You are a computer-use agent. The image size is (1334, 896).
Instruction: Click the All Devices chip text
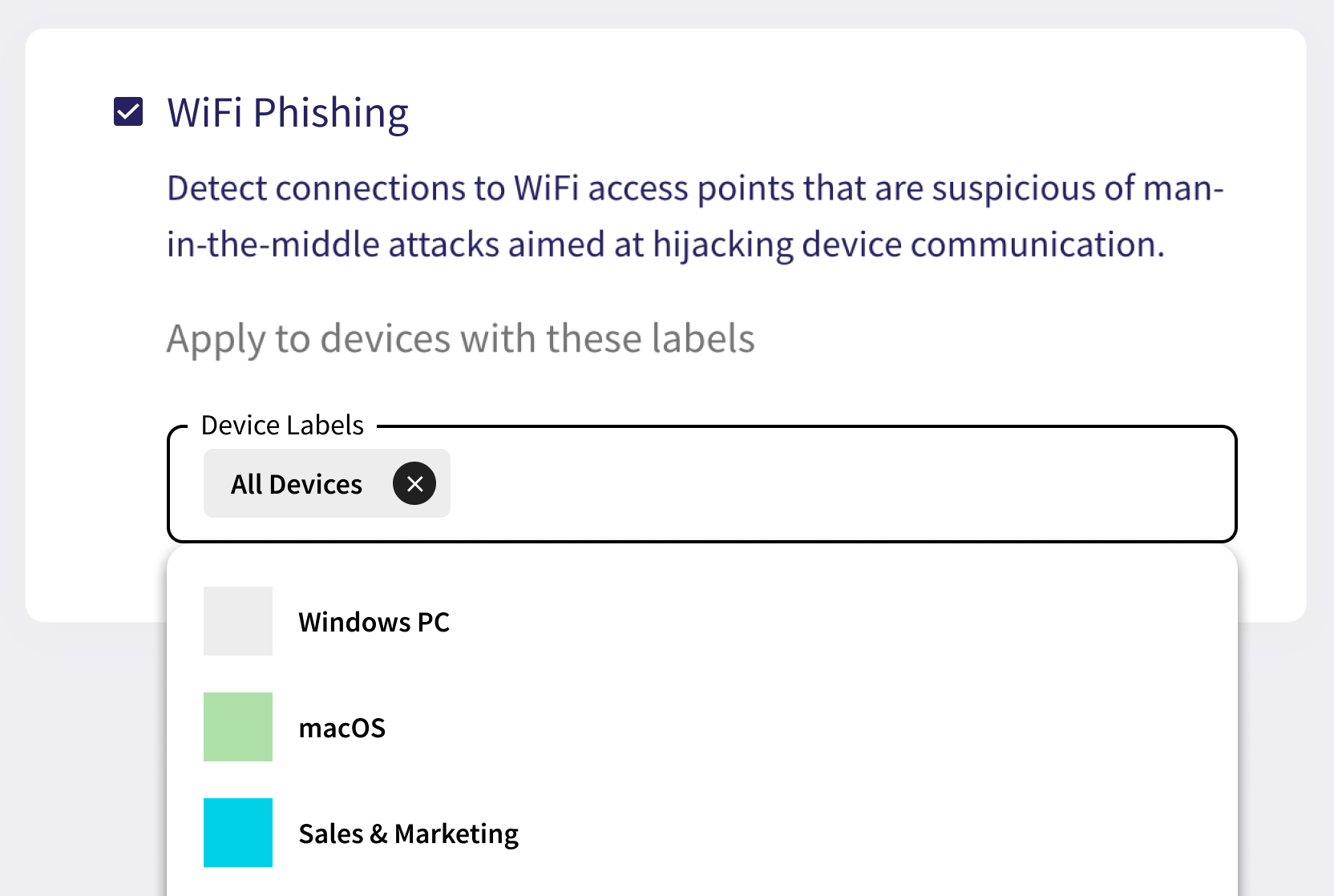pos(297,484)
